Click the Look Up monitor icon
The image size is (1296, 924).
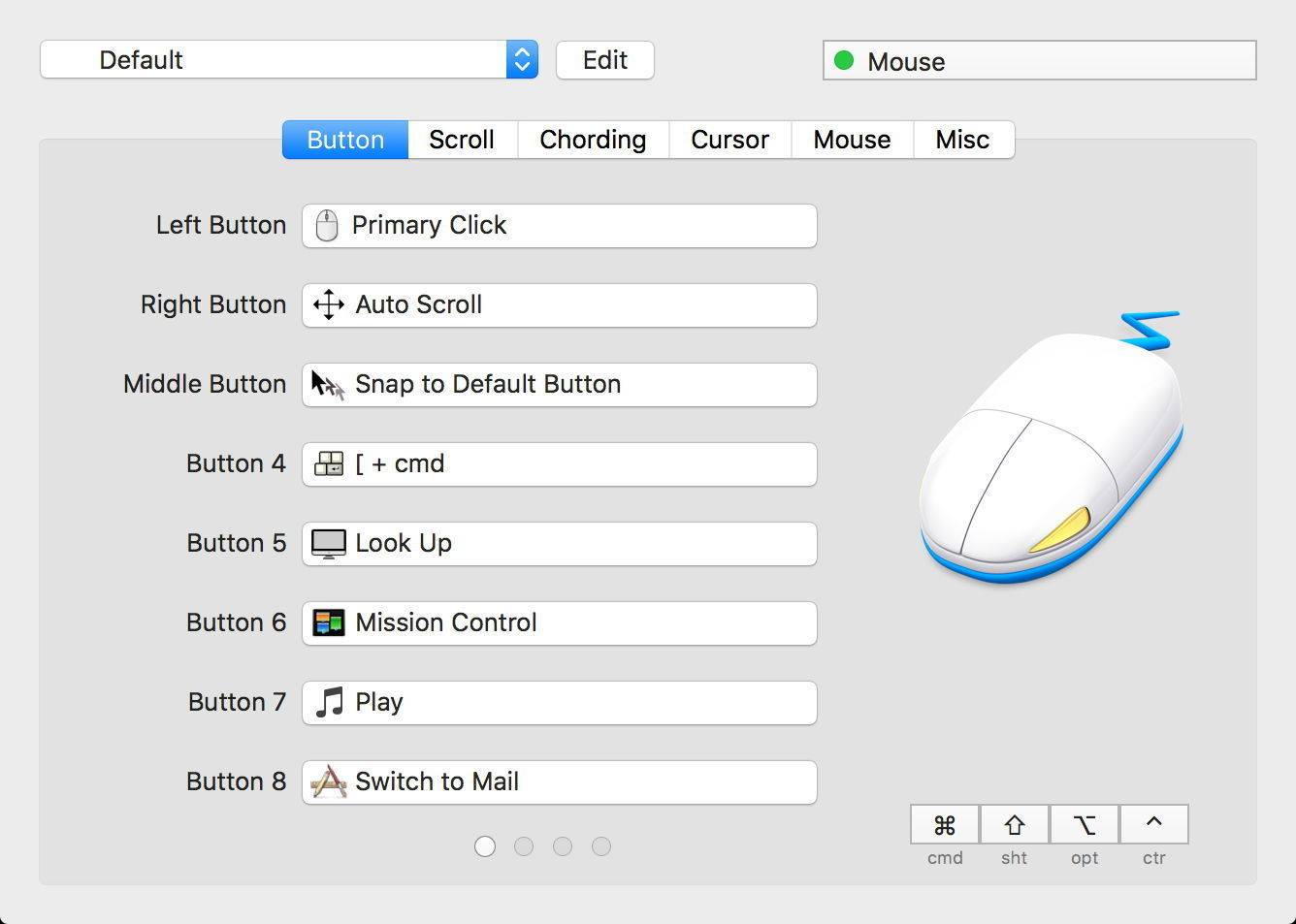(x=329, y=544)
